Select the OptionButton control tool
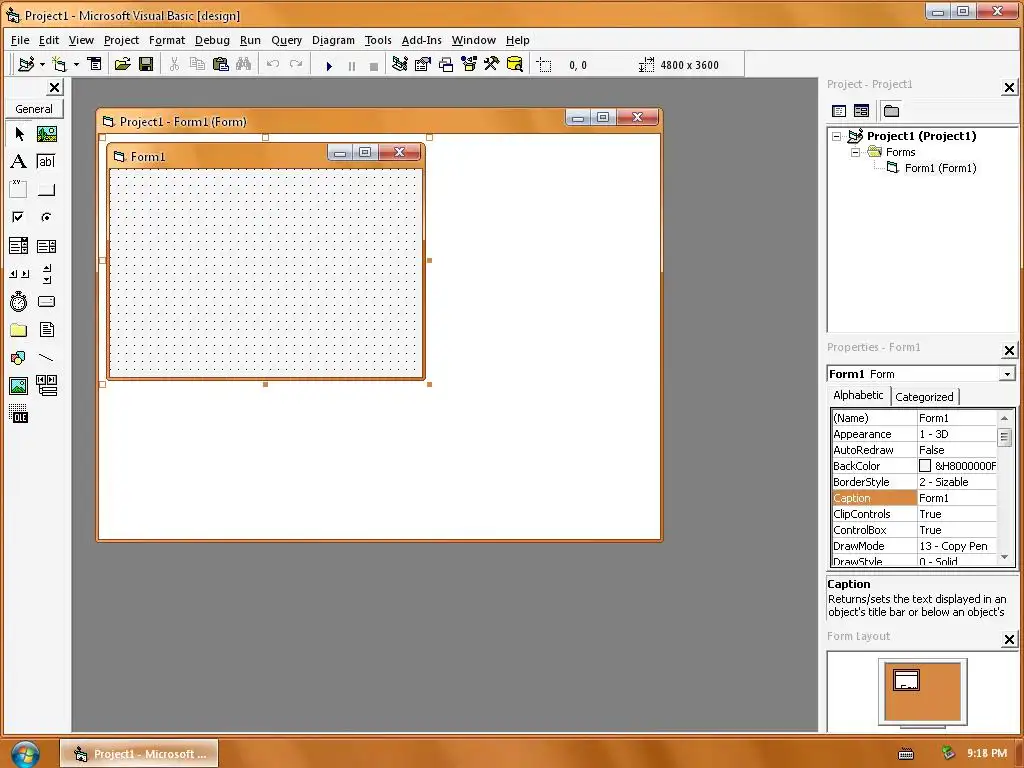 [46, 217]
